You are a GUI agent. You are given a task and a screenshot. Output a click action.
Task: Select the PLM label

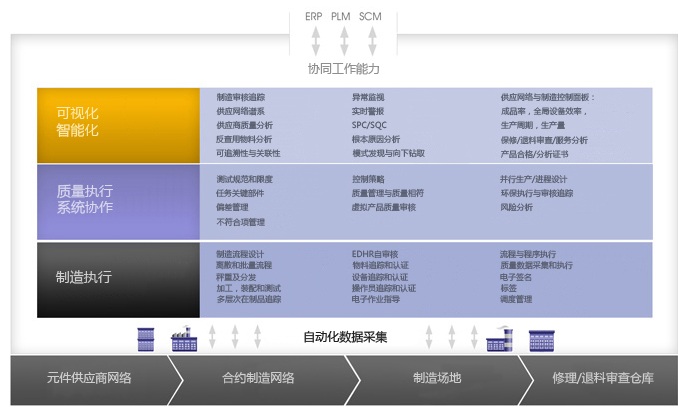[341, 16]
